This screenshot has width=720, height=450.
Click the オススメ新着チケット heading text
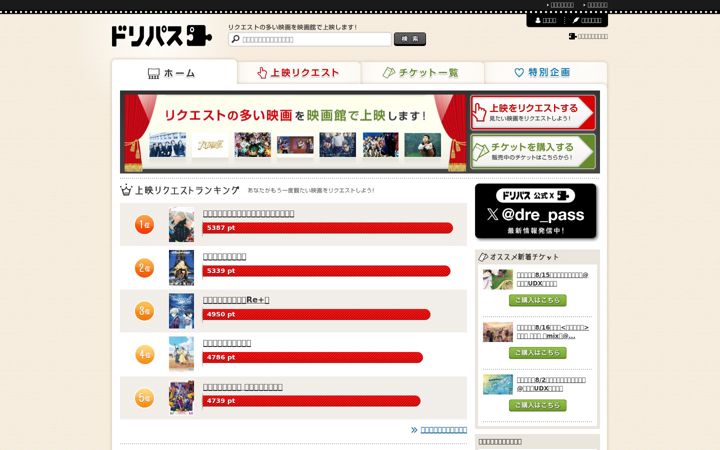pyautogui.click(x=524, y=257)
